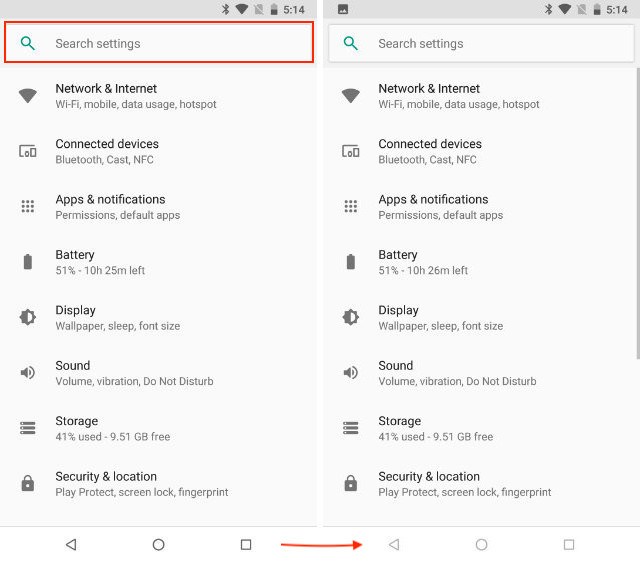The image size is (640, 563).
Task: Open Battery entry showing 10h 26m left
Action: point(480,262)
